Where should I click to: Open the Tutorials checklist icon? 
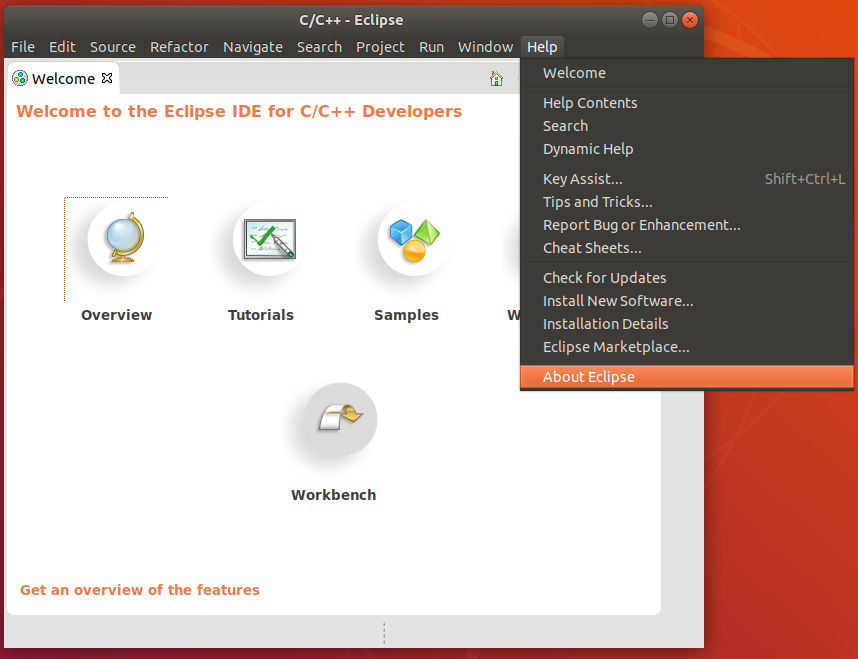[x=269, y=239]
